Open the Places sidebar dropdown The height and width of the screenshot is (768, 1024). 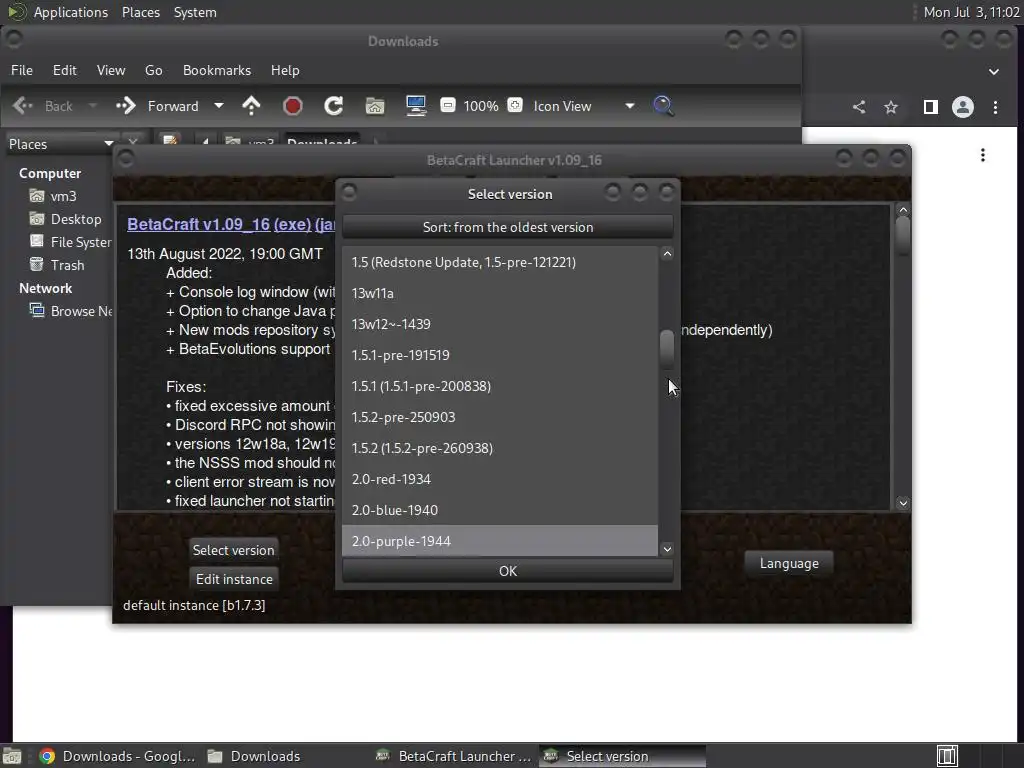(60, 144)
